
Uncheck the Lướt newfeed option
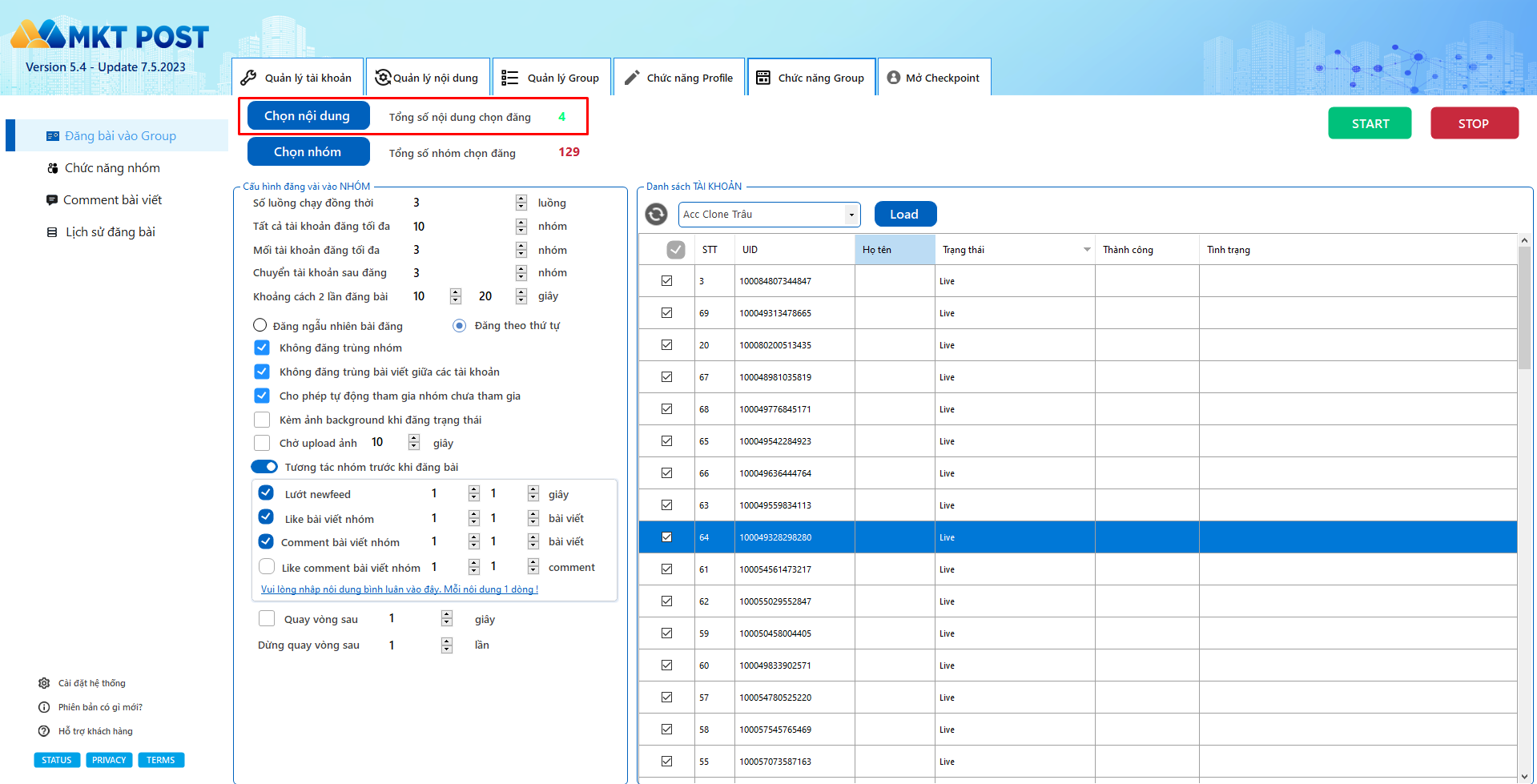266,493
